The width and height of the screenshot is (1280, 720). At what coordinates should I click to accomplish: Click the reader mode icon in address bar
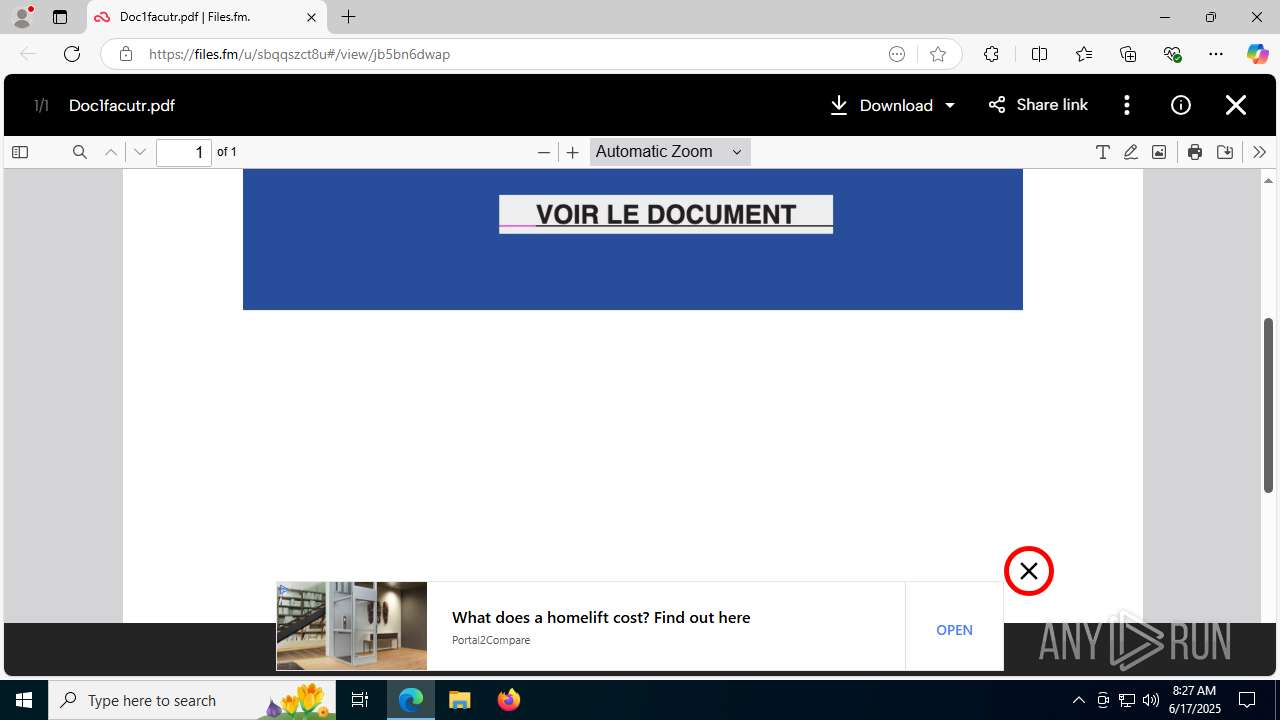[897, 54]
